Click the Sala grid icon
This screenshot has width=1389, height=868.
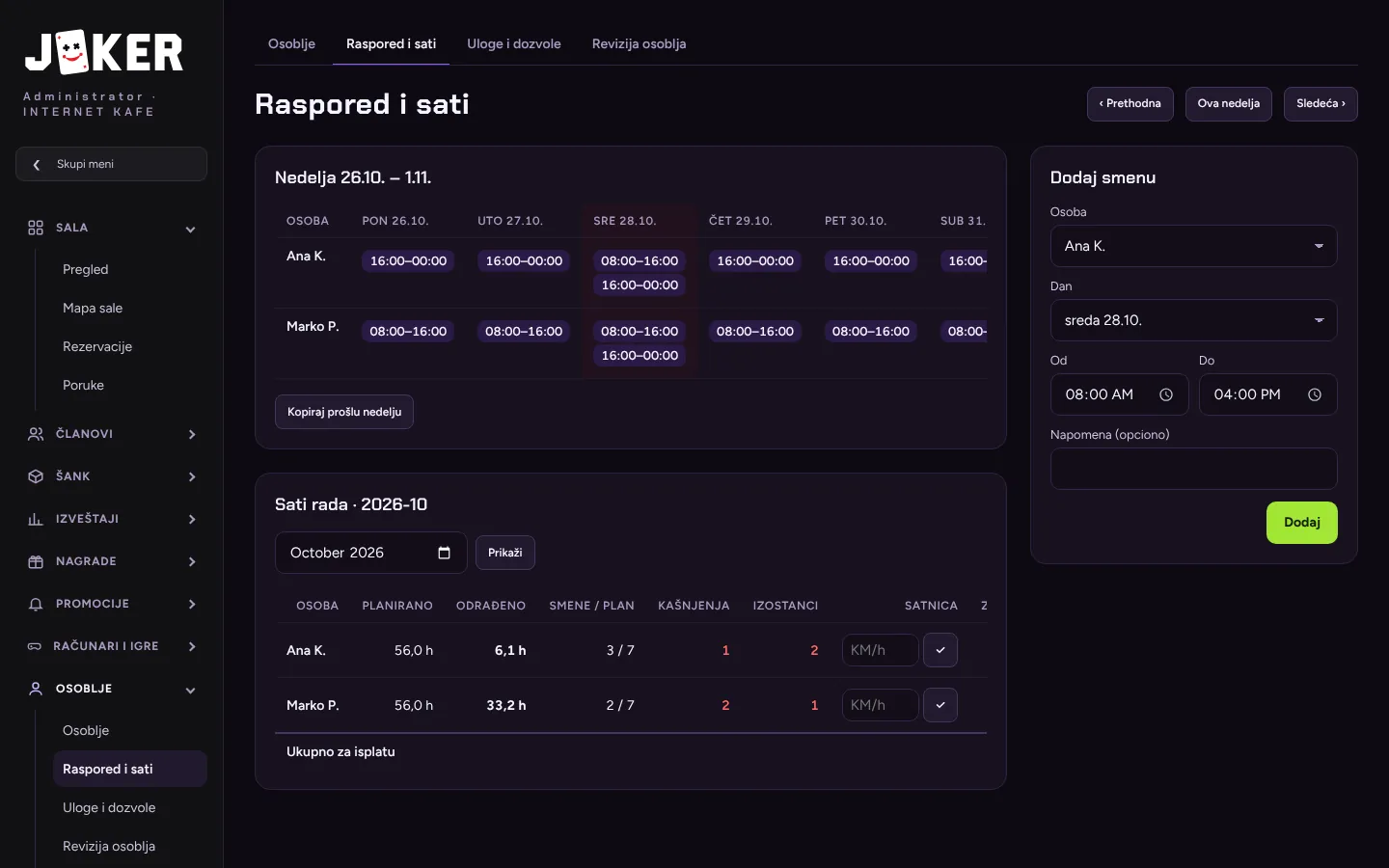[36, 228]
